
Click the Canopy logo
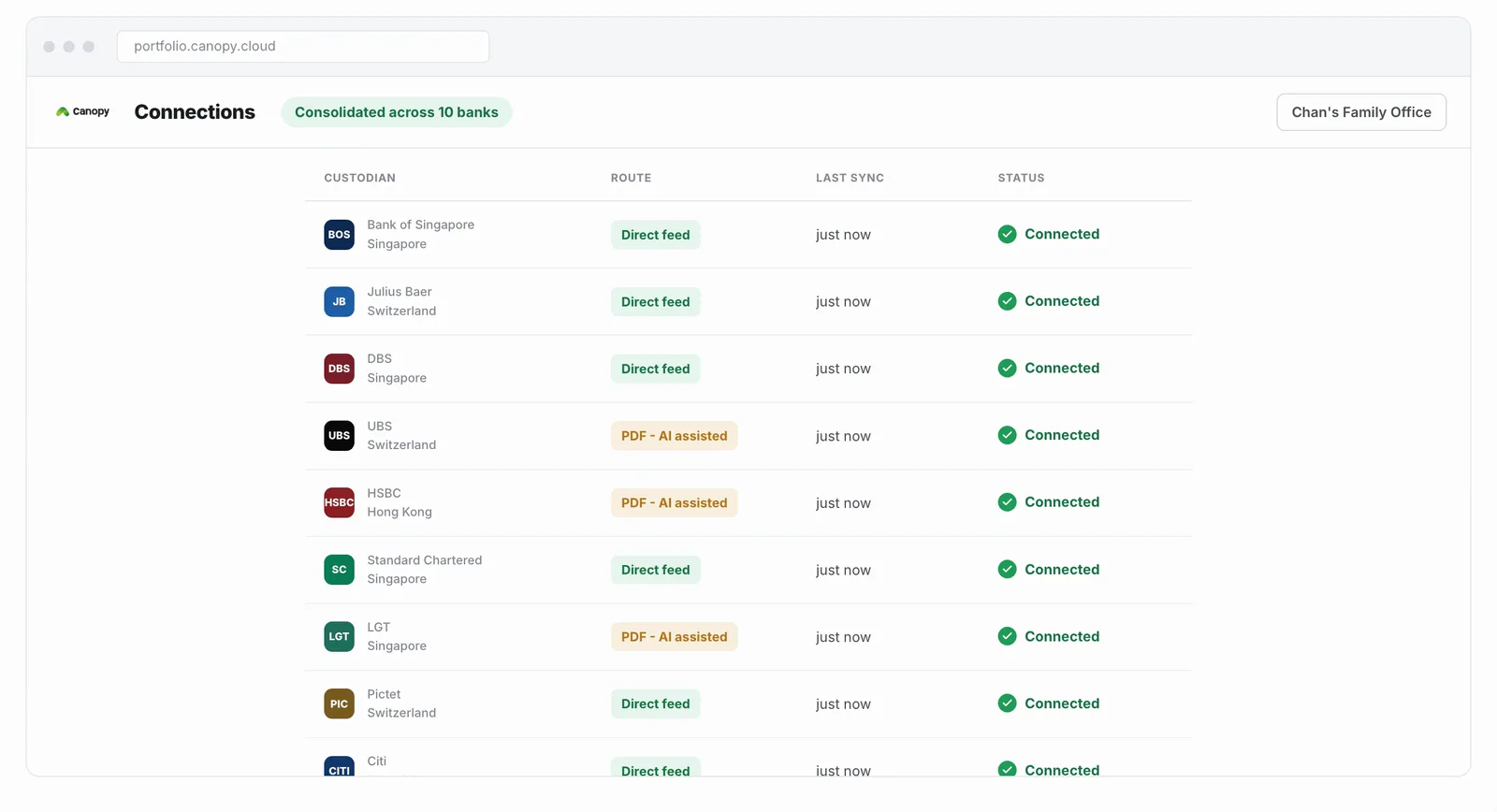tap(82, 111)
